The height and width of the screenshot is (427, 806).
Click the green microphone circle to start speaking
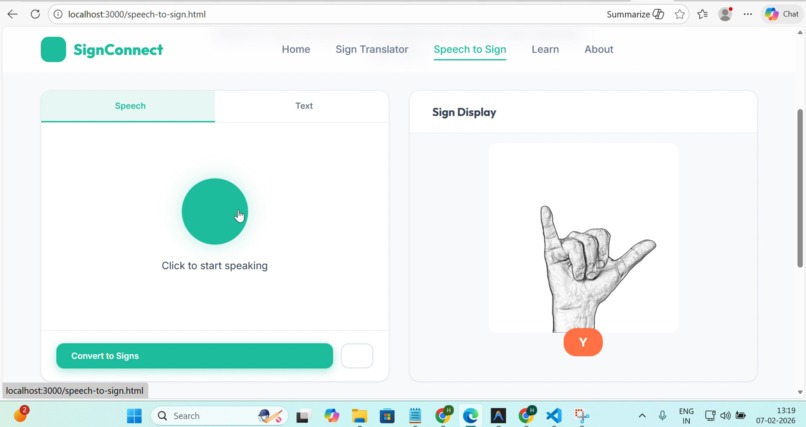[215, 211]
